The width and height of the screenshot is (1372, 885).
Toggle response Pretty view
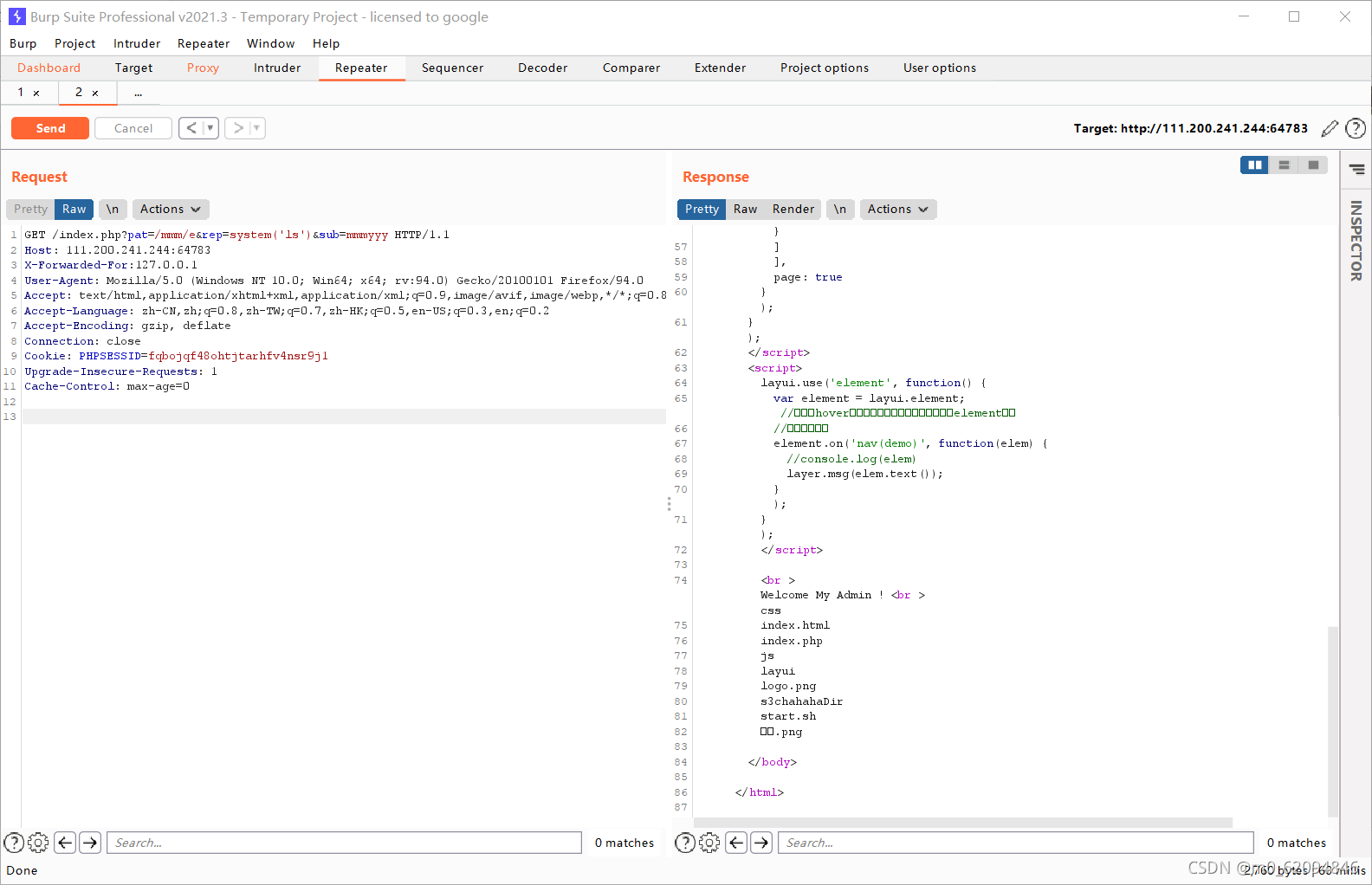(702, 209)
